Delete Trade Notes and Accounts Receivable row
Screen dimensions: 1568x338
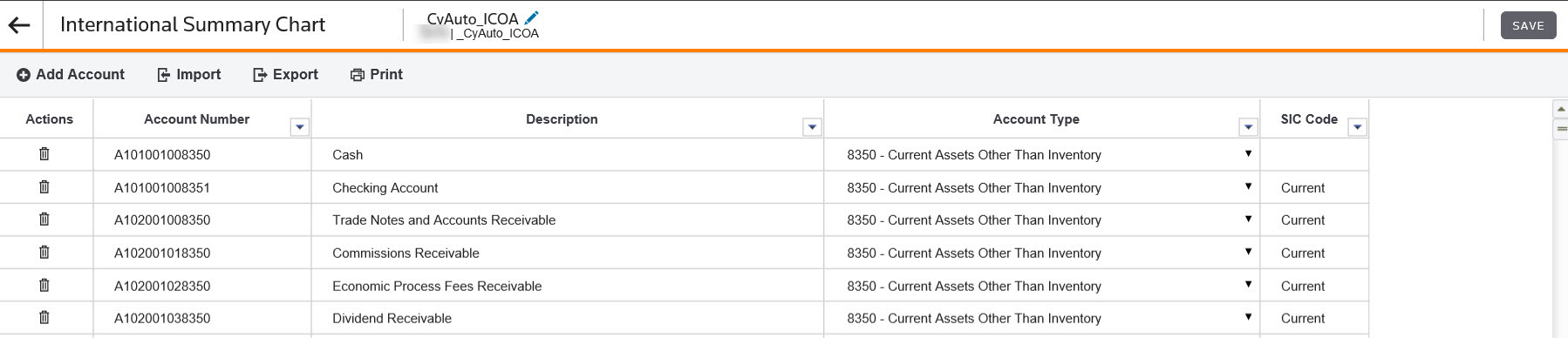pos(44,220)
